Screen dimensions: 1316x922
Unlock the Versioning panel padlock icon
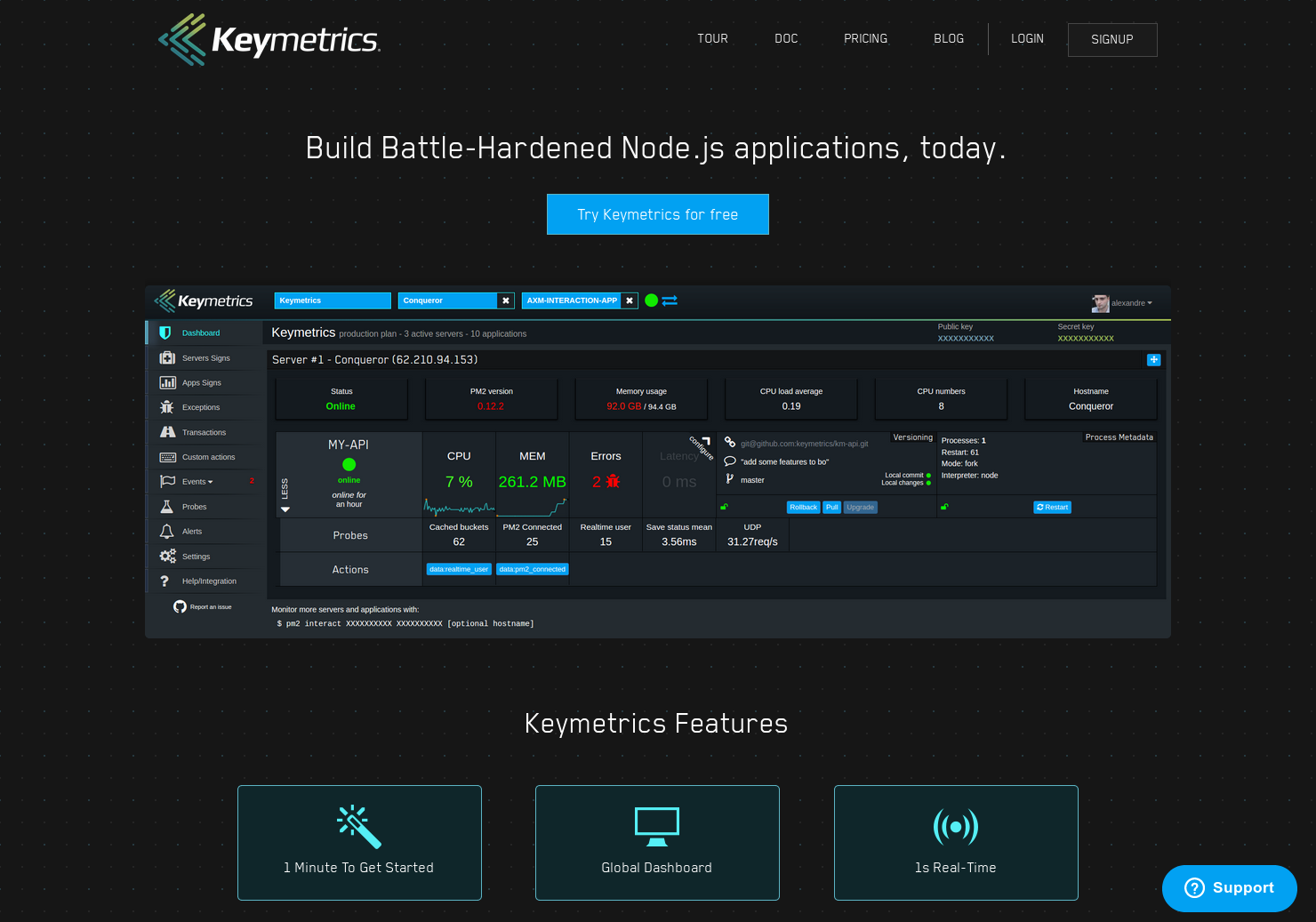pyautogui.click(x=725, y=506)
